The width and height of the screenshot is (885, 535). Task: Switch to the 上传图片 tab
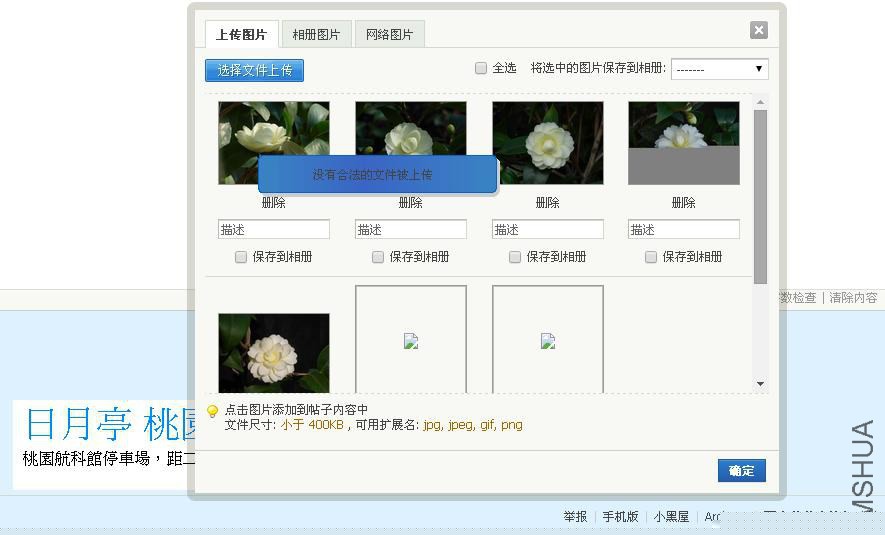pyautogui.click(x=242, y=34)
